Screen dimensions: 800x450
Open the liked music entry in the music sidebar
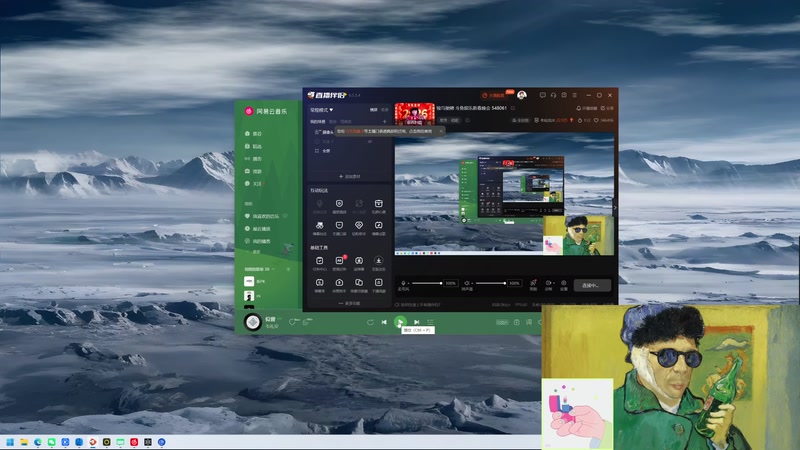[262, 216]
